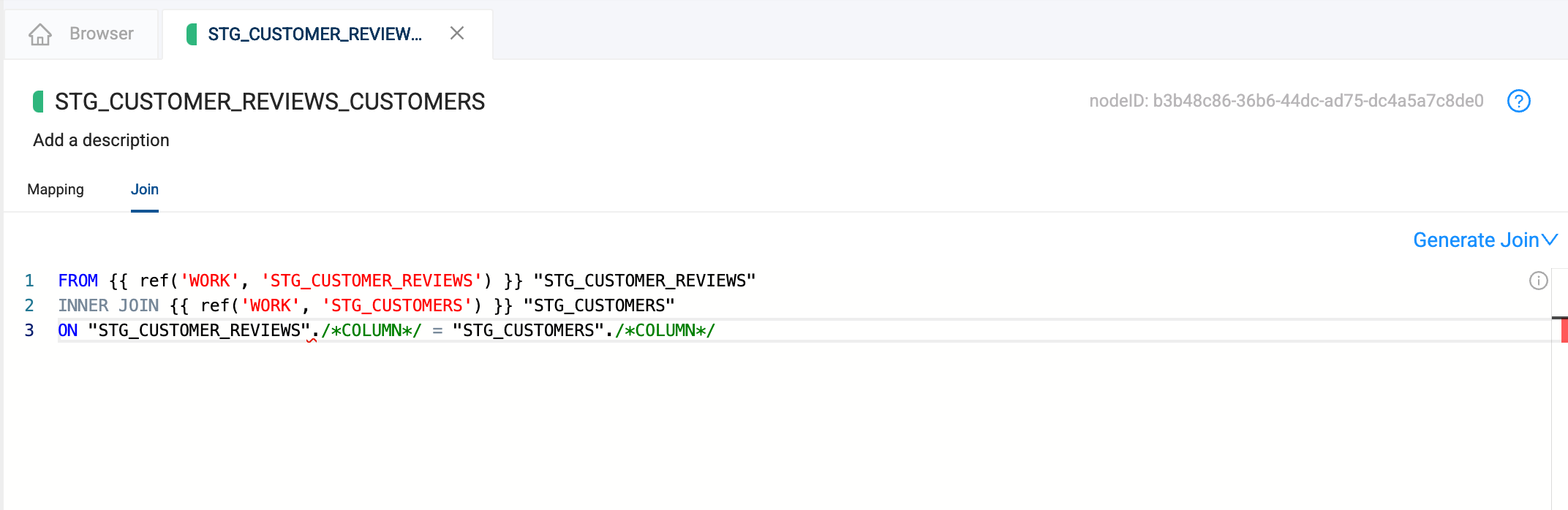
Task: Expand the Generate Join dropdown
Action: 1485,240
